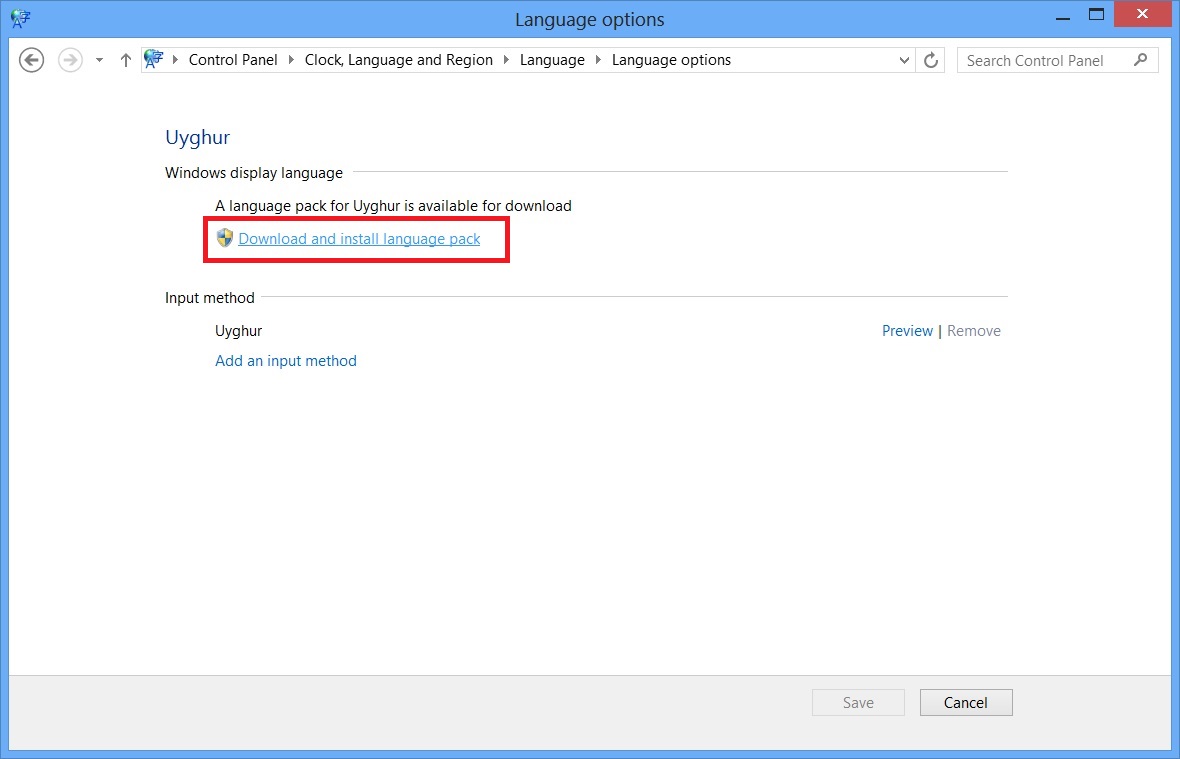
Task: Click the Forward navigation arrow
Action: click(70, 60)
